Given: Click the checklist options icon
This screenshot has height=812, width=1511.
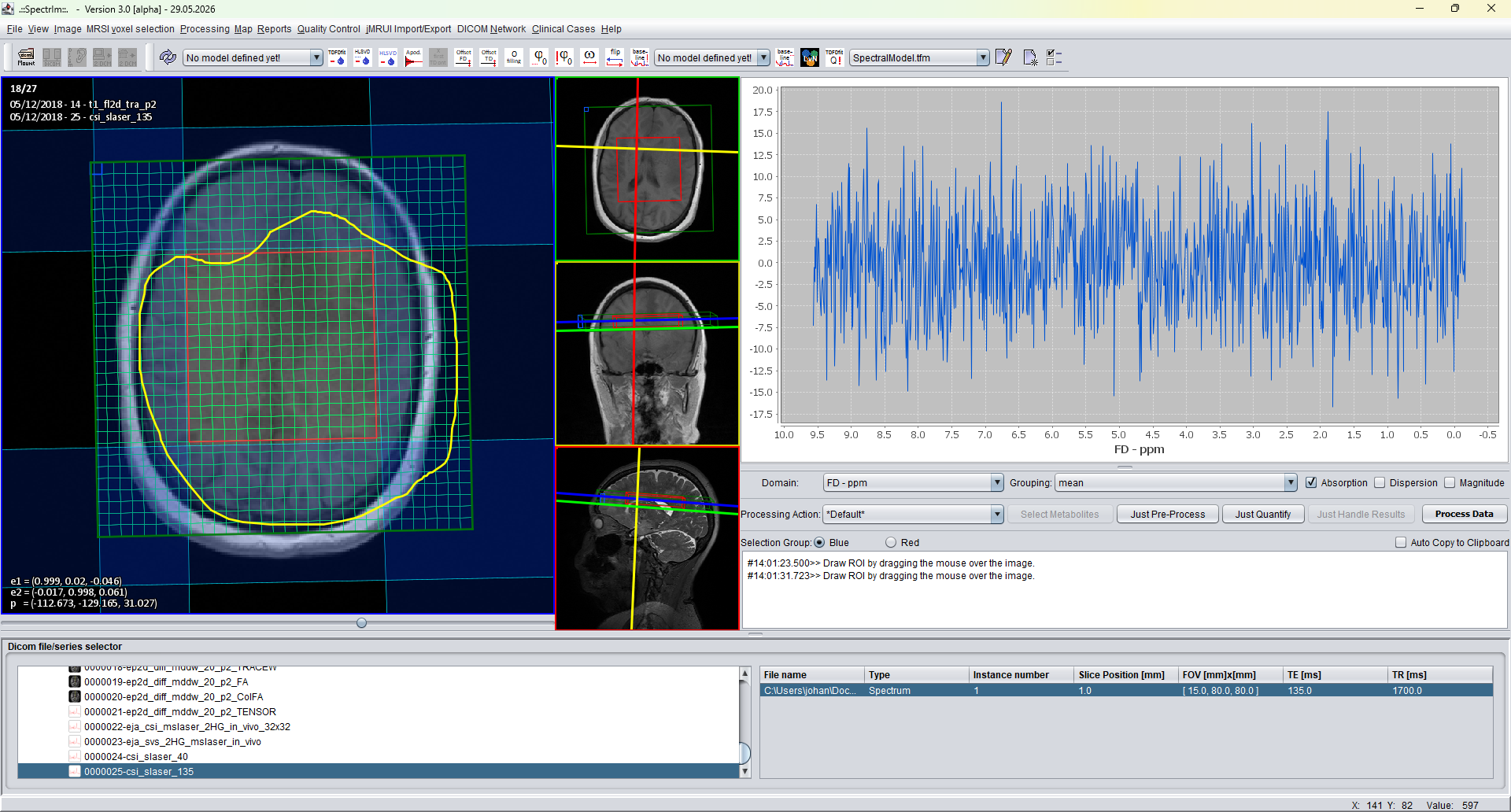Looking at the screenshot, I should point(1055,57).
